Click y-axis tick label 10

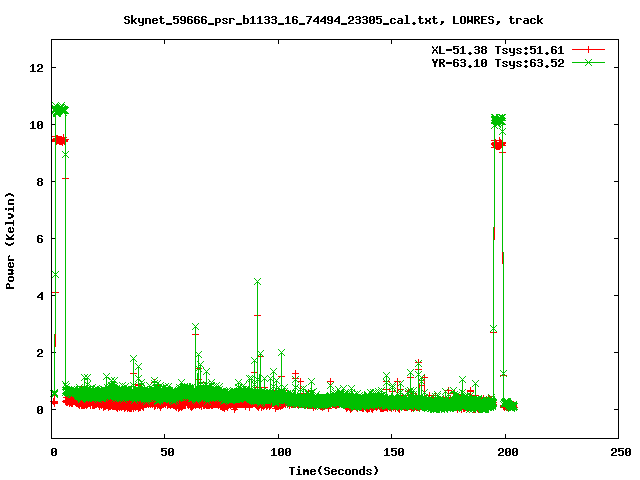coord(36,125)
